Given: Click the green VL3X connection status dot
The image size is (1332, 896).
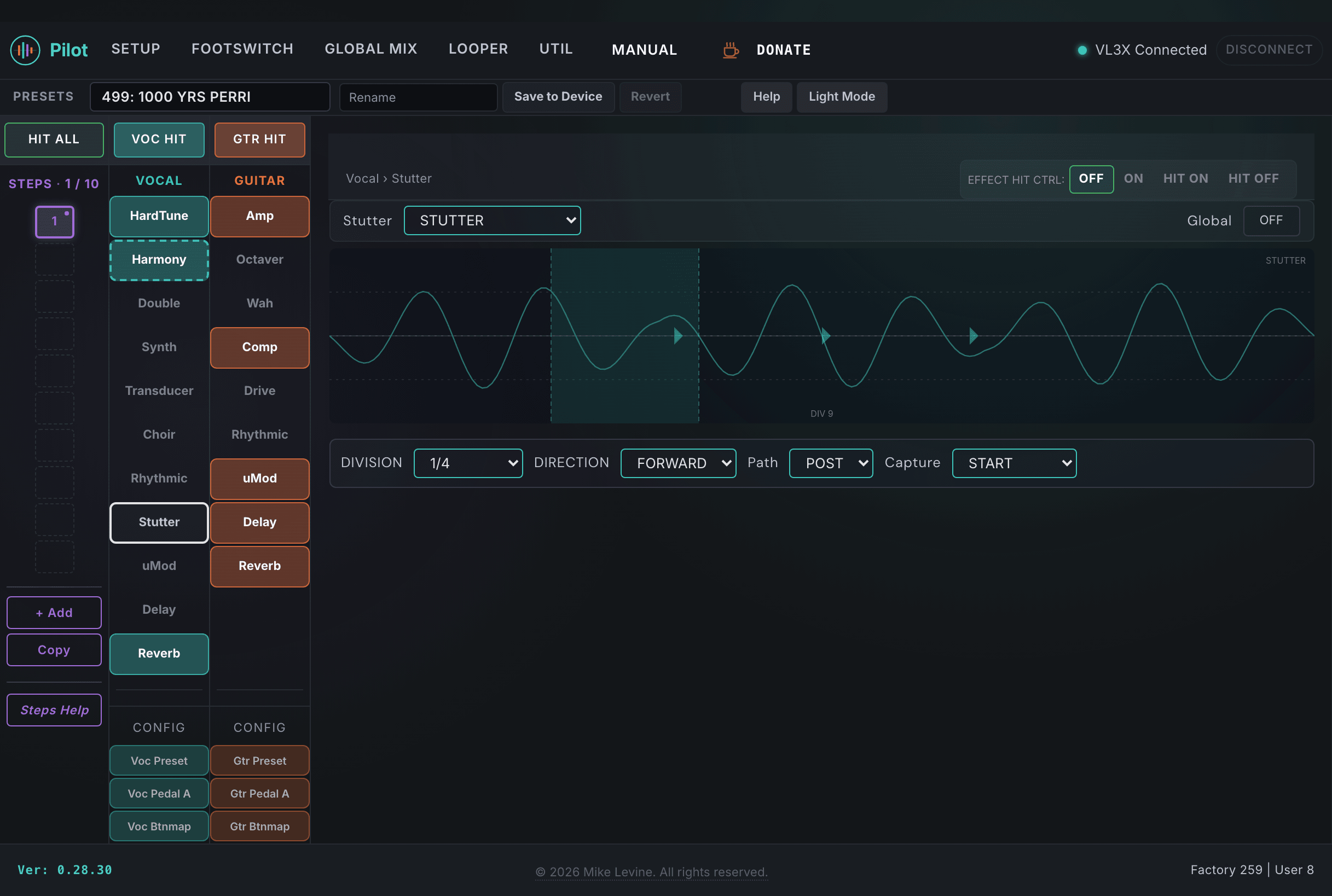Looking at the screenshot, I should (1081, 50).
